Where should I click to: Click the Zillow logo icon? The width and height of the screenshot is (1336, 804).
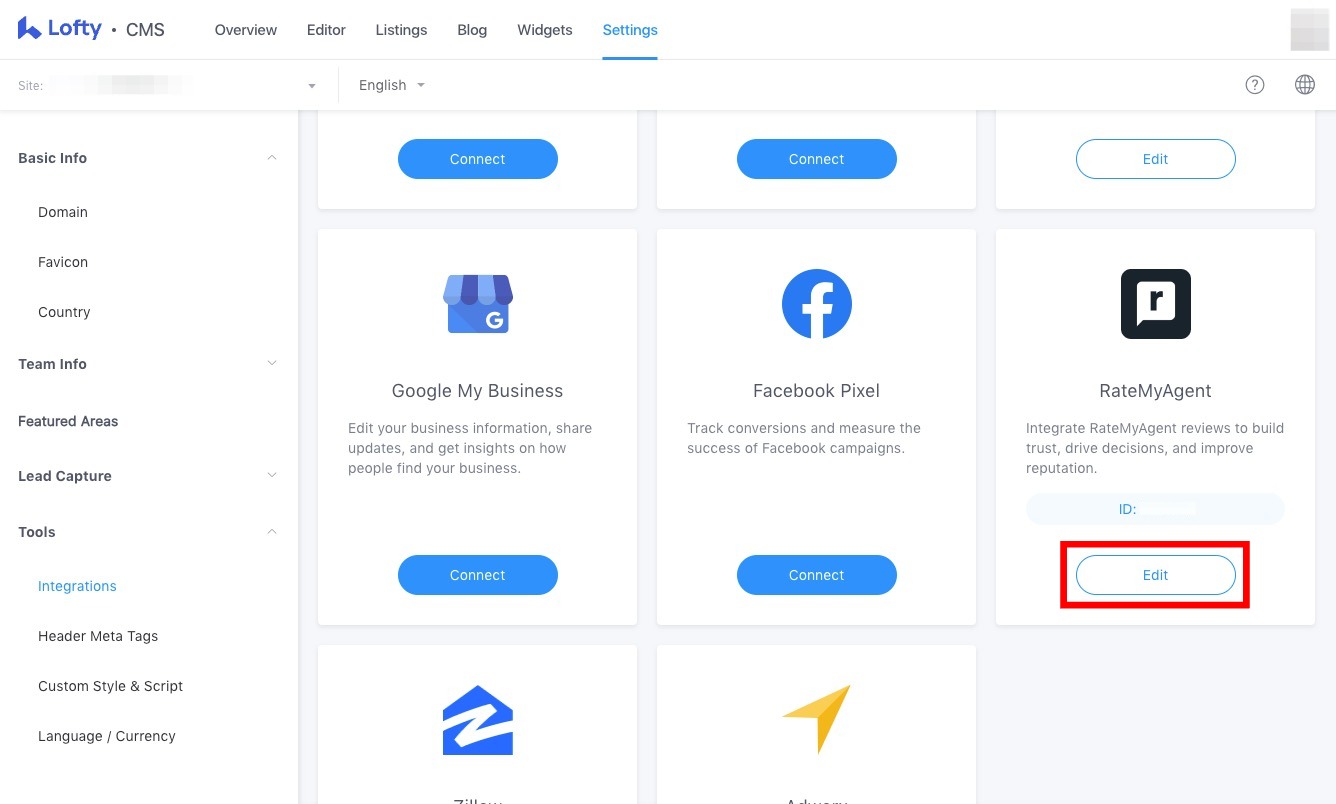478,720
